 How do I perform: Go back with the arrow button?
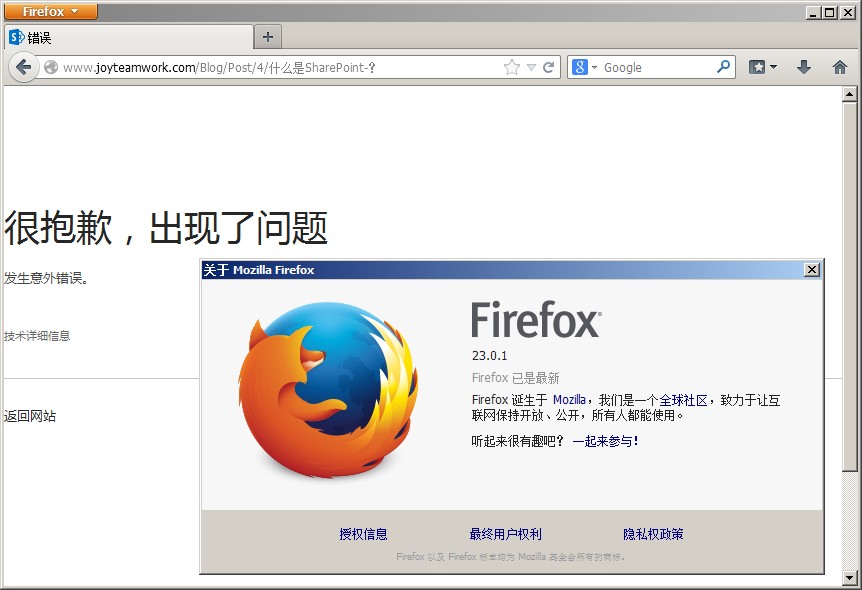(23, 67)
